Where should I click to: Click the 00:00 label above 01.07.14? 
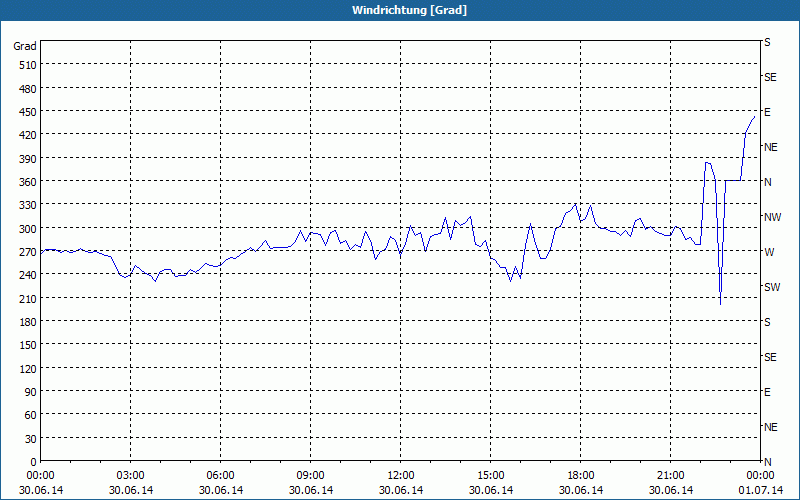[x=760, y=476]
